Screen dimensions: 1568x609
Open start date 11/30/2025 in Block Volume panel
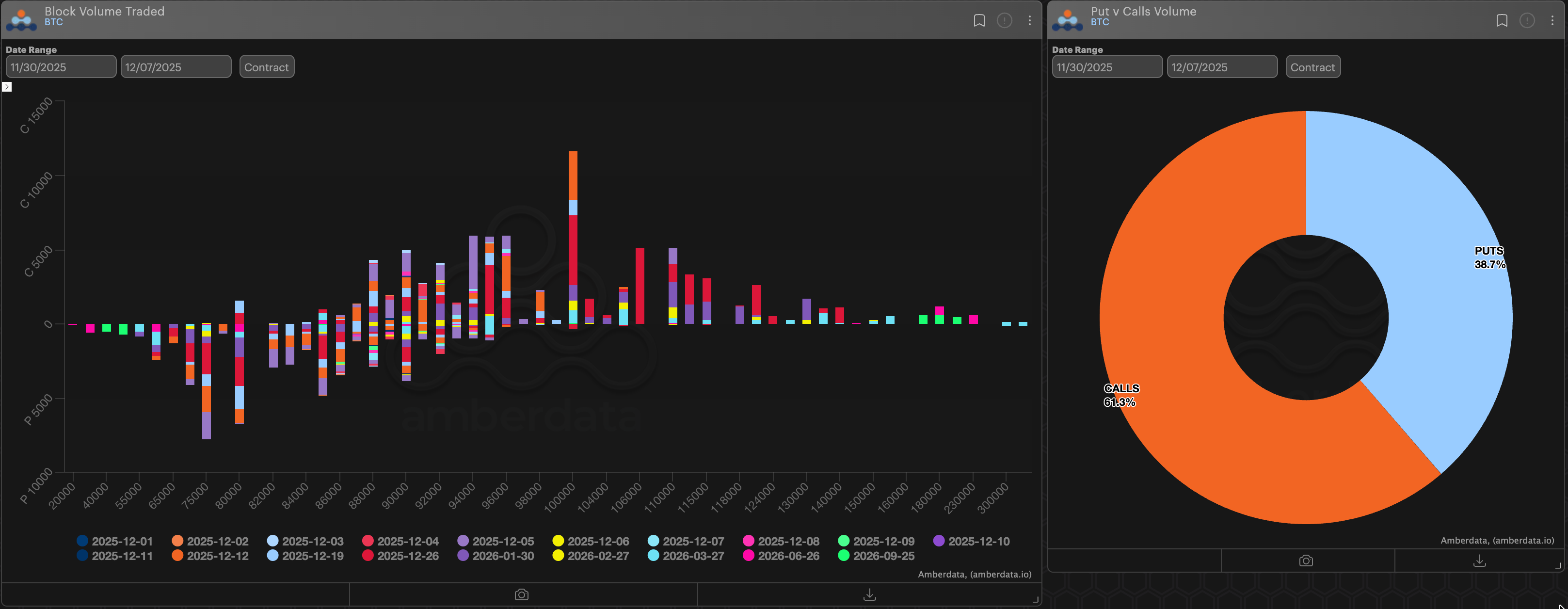[61, 67]
